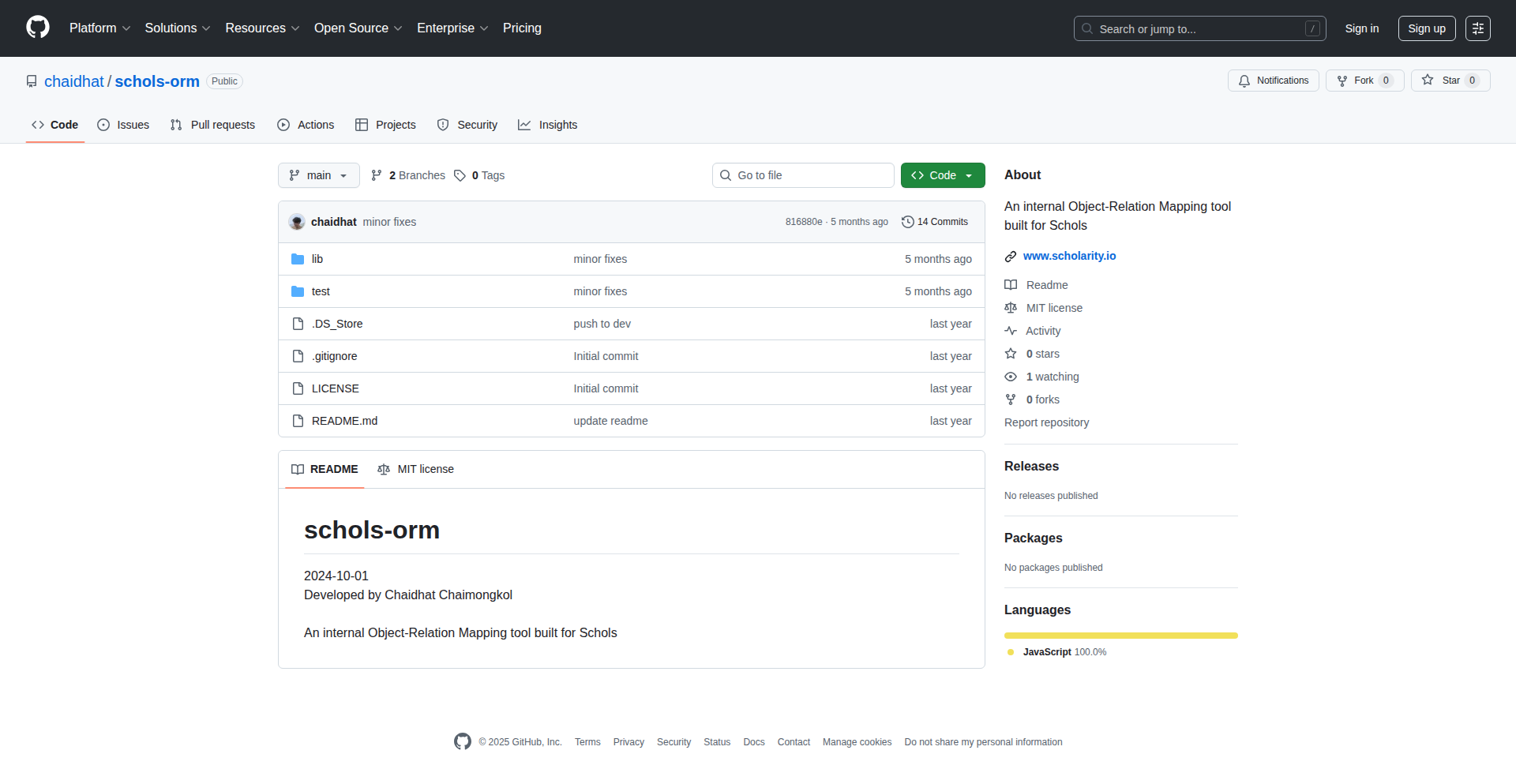Switch to the Insights tab

pos(548,125)
